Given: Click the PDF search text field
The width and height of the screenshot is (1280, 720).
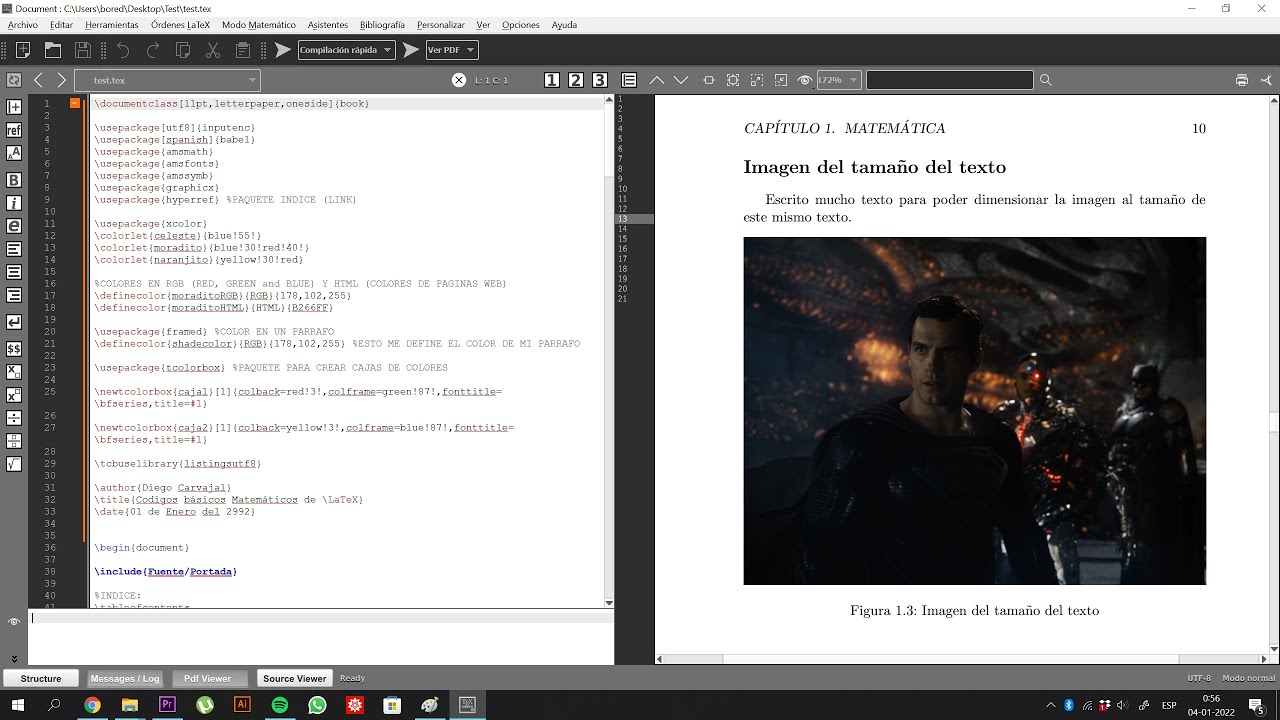Looking at the screenshot, I should 949,80.
